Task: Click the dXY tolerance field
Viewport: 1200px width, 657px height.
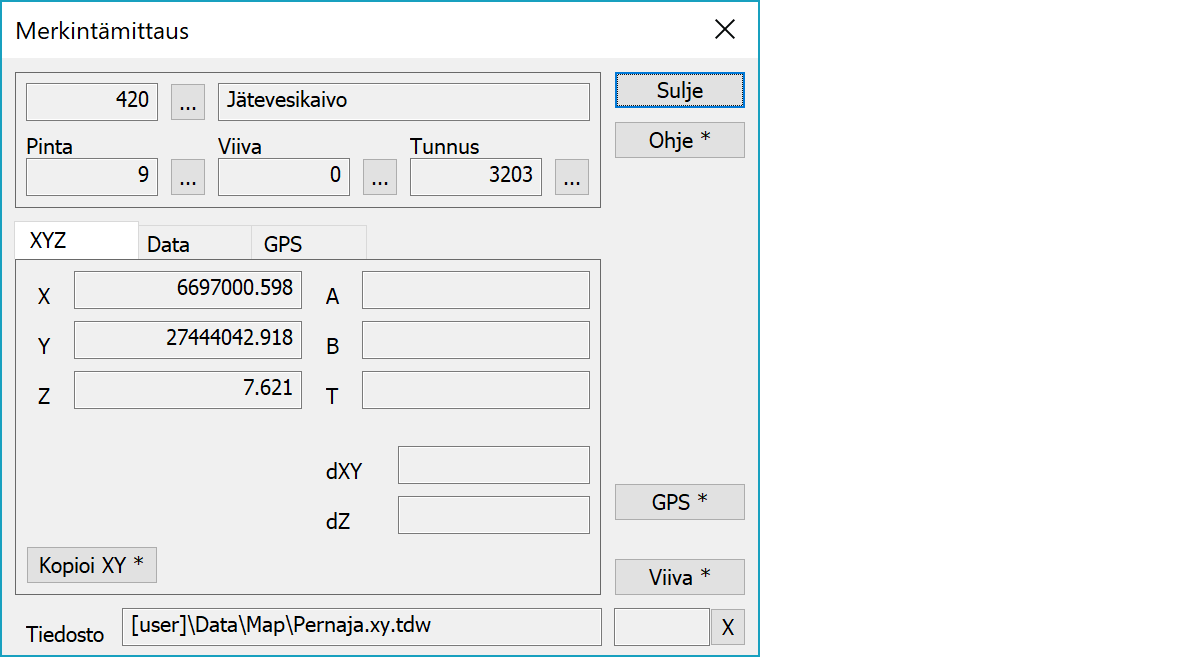Action: [493, 465]
